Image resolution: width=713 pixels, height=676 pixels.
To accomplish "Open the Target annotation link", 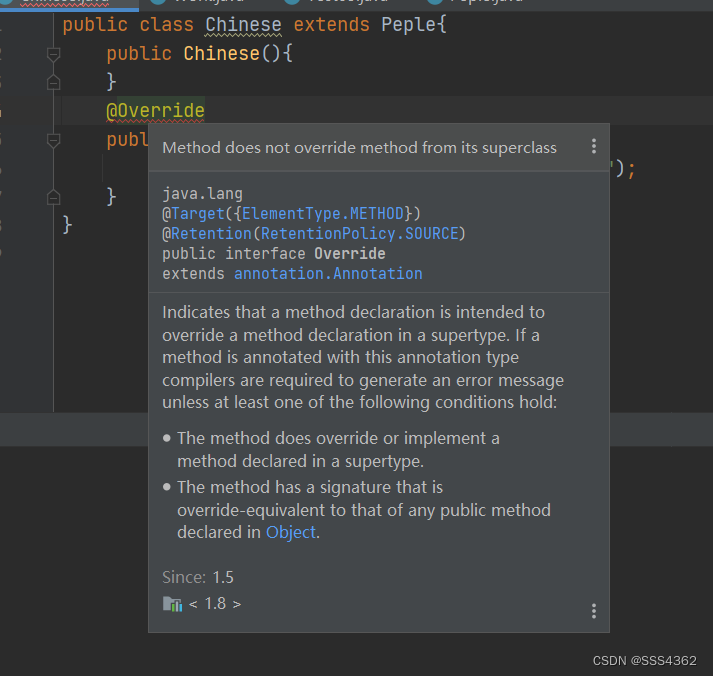I will coord(194,214).
